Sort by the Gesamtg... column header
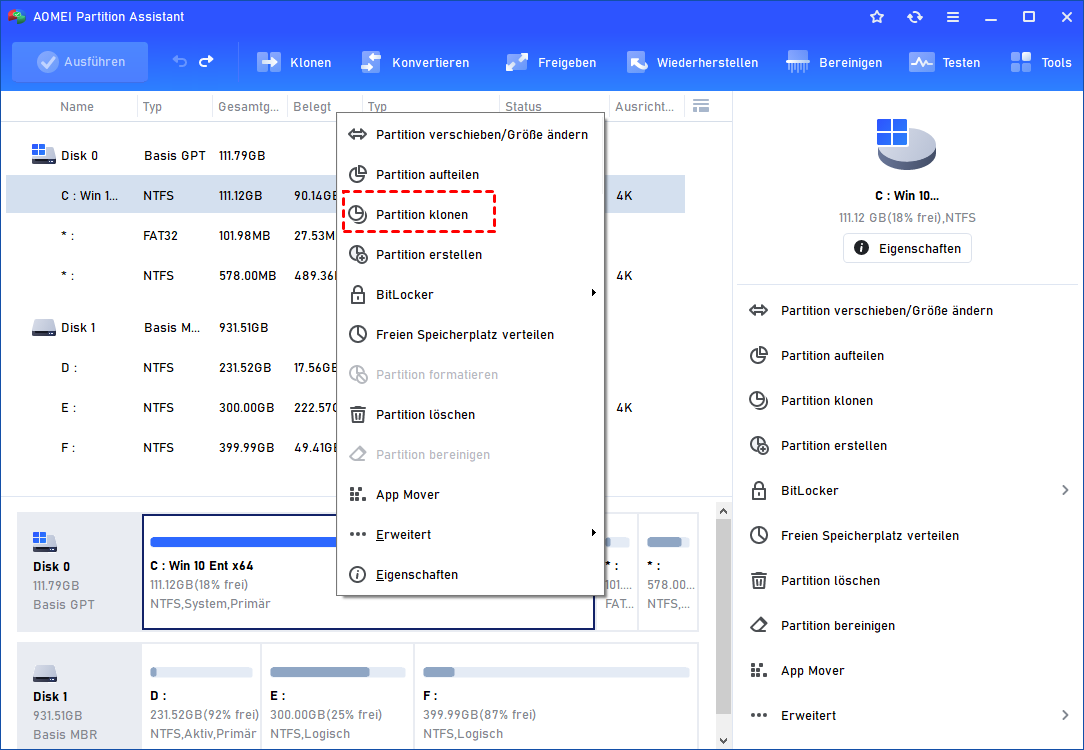 (x=248, y=106)
